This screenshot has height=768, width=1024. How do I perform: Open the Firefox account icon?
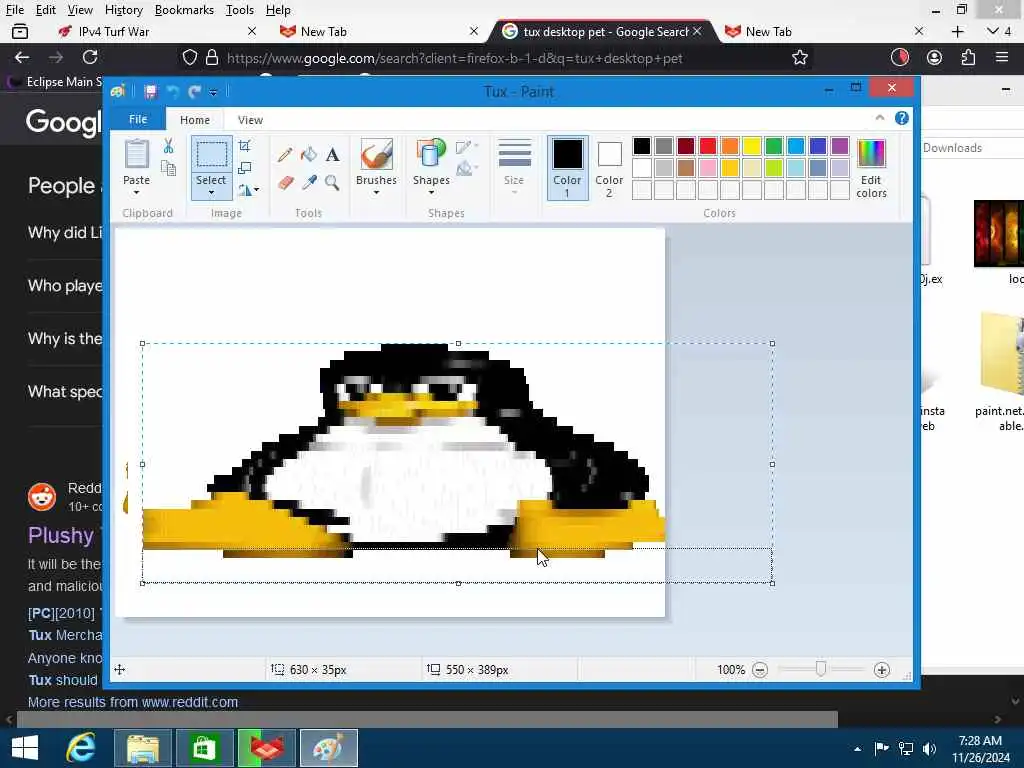coord(935,57)
